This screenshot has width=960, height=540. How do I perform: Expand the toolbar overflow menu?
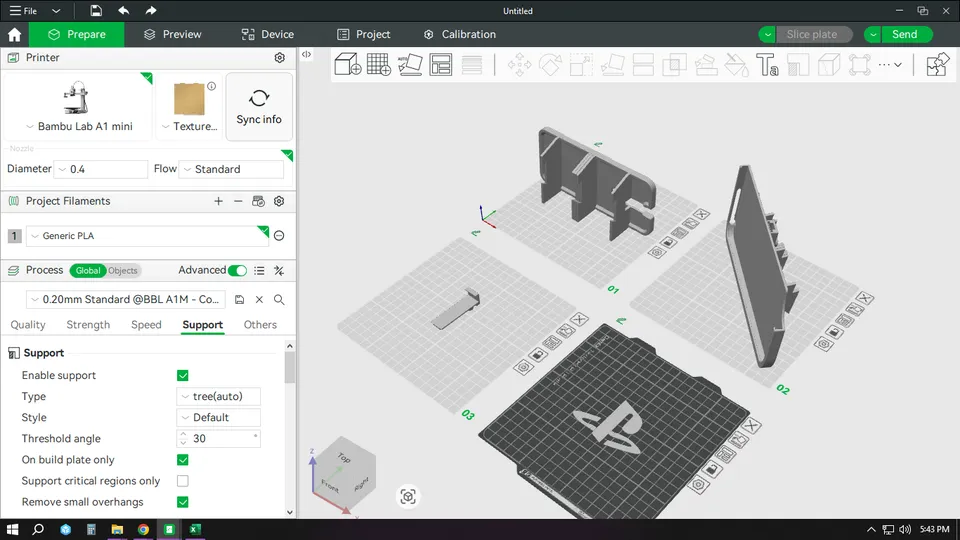point(890,64)
